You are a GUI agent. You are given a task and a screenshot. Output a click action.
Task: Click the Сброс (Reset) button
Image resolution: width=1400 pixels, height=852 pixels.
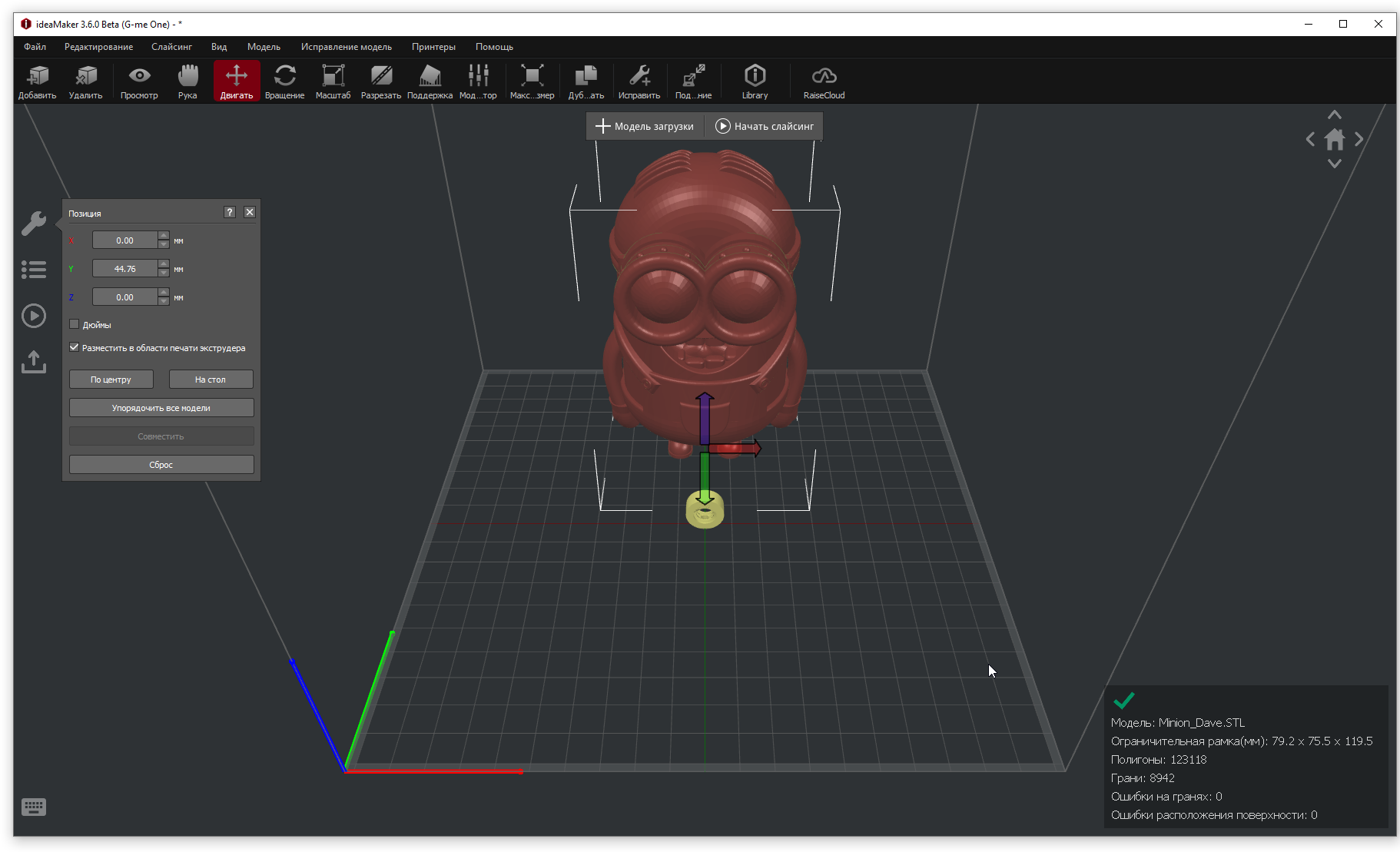pyautogui.click(x=161, y=465)
